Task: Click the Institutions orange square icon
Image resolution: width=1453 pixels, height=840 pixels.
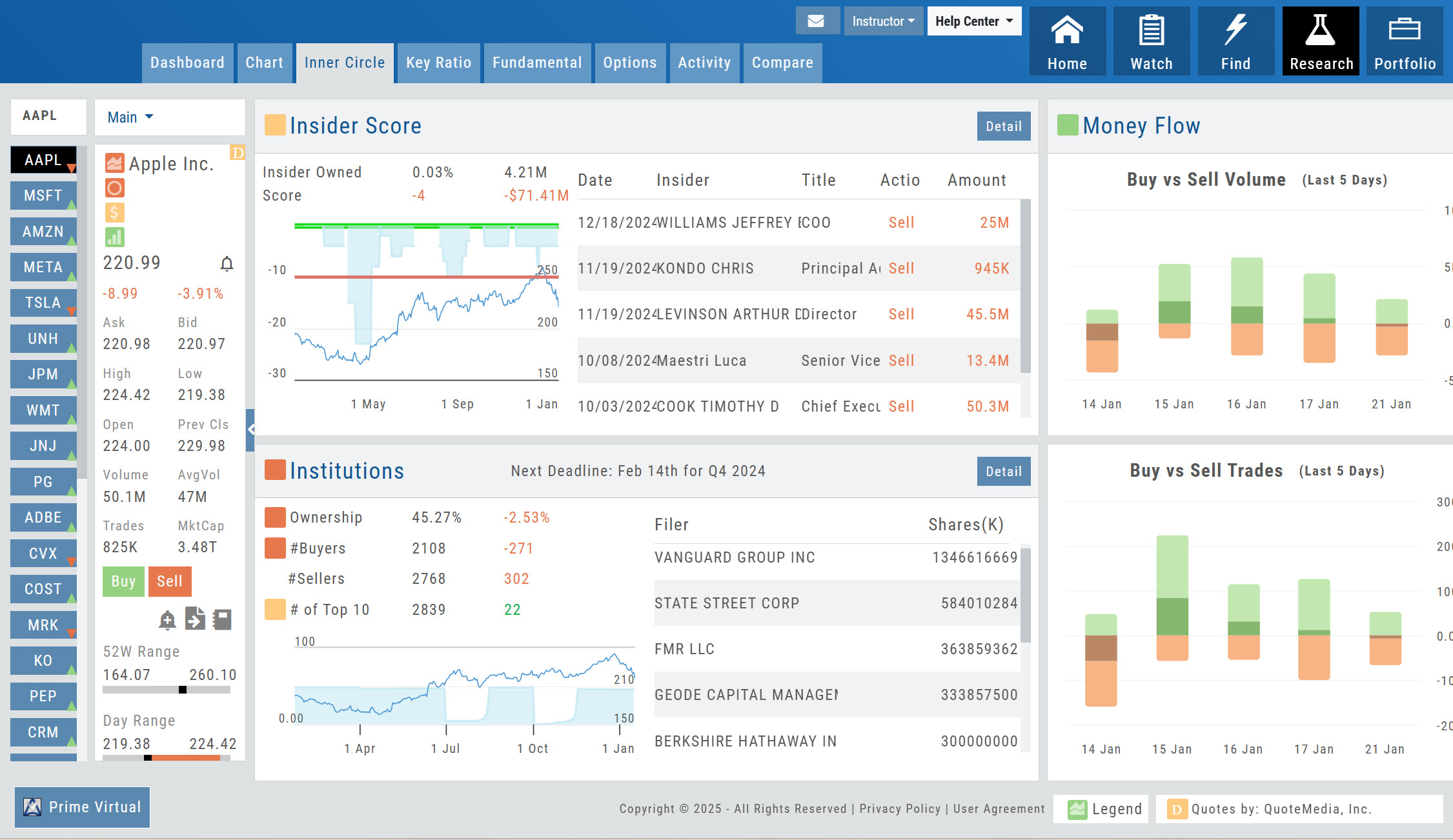Action: [275, 470]
